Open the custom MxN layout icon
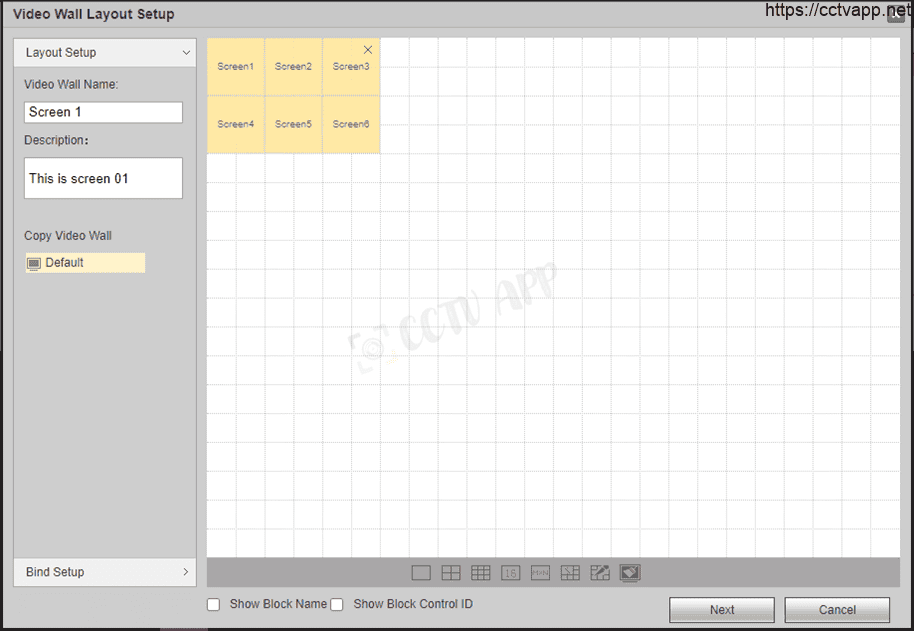 pyautogui.click(x=540, y=573)
